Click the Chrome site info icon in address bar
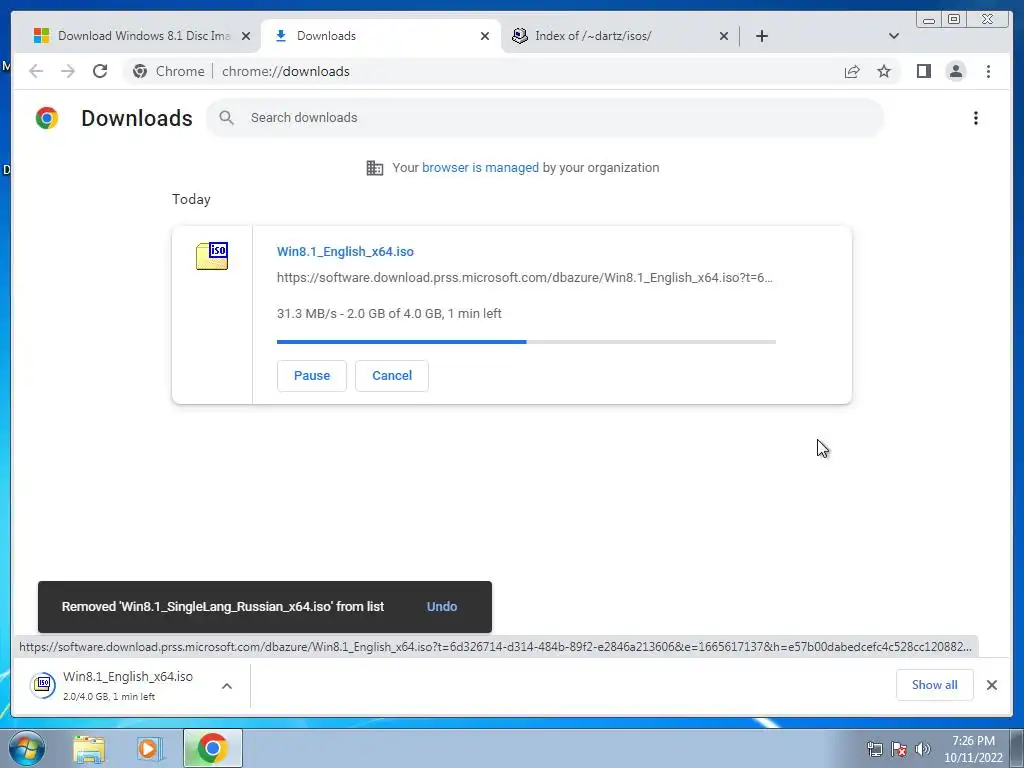The height and width of the screenshot is (768, 1024). click(140, 71)
